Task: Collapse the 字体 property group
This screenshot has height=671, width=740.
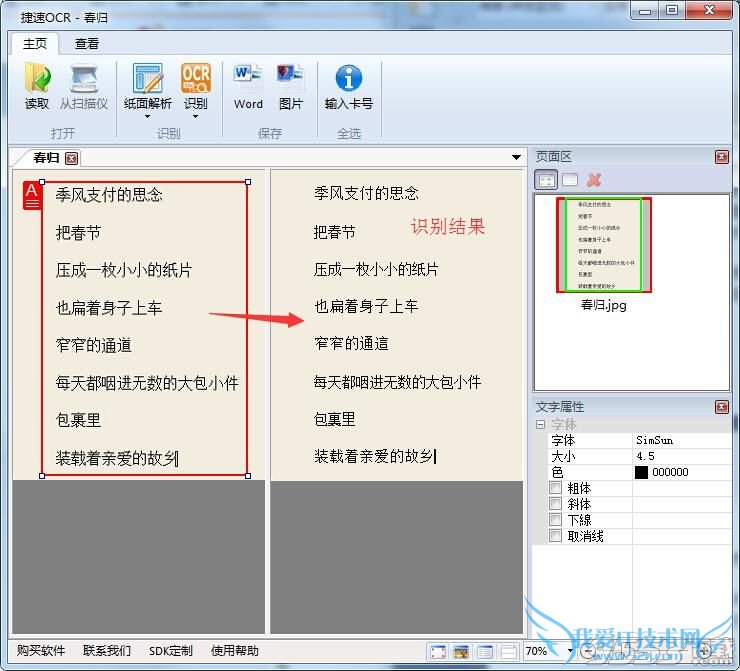Action: click(x=540, y=424)
